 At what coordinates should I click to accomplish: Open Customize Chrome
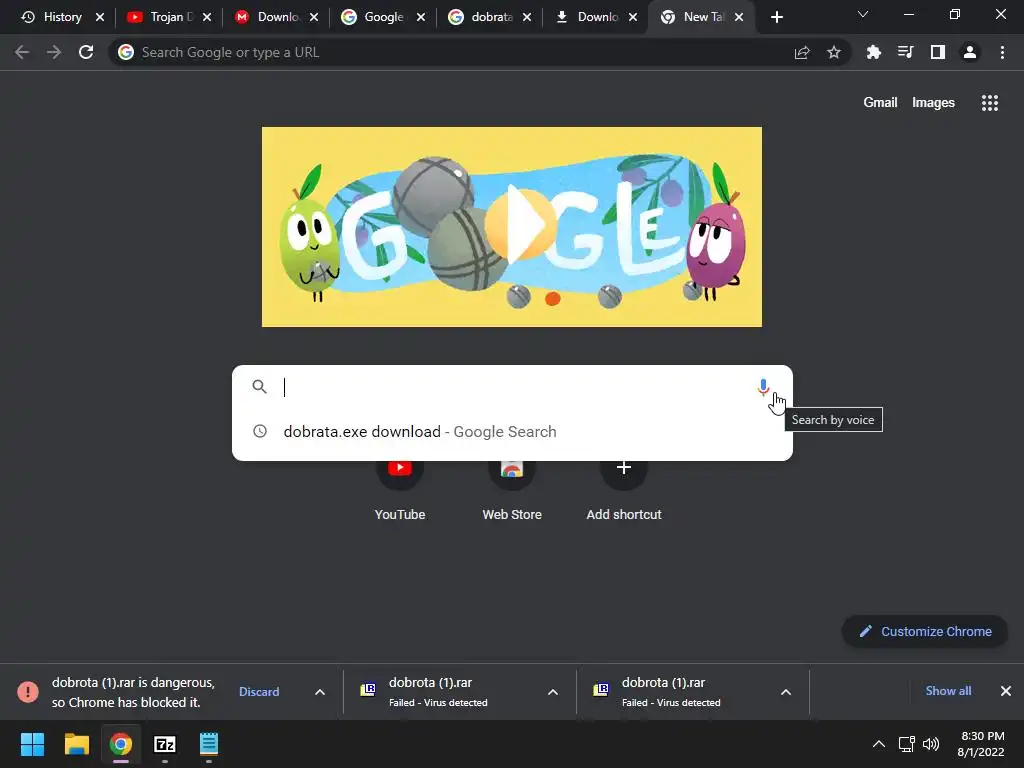pyautogui.click(x=925, y=632)
